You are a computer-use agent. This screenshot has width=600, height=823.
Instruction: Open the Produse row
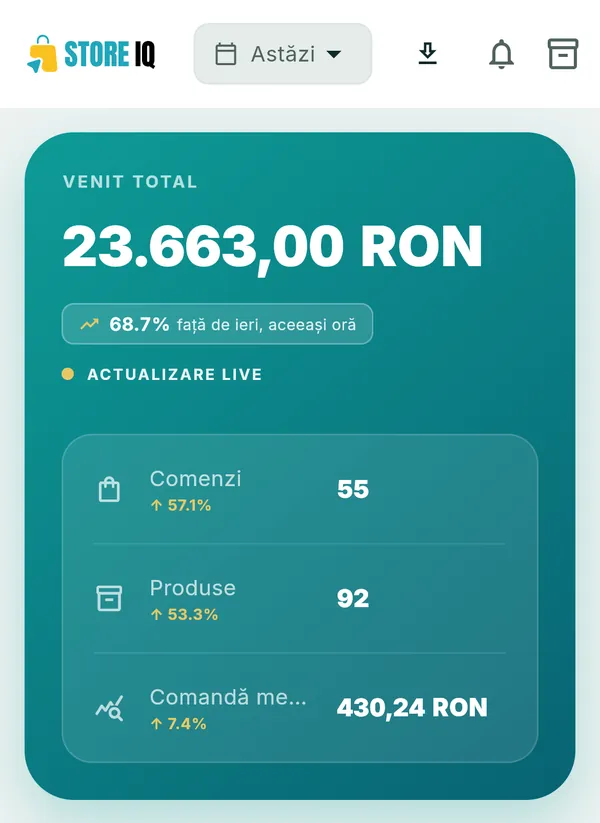click(x=300, y=598)
